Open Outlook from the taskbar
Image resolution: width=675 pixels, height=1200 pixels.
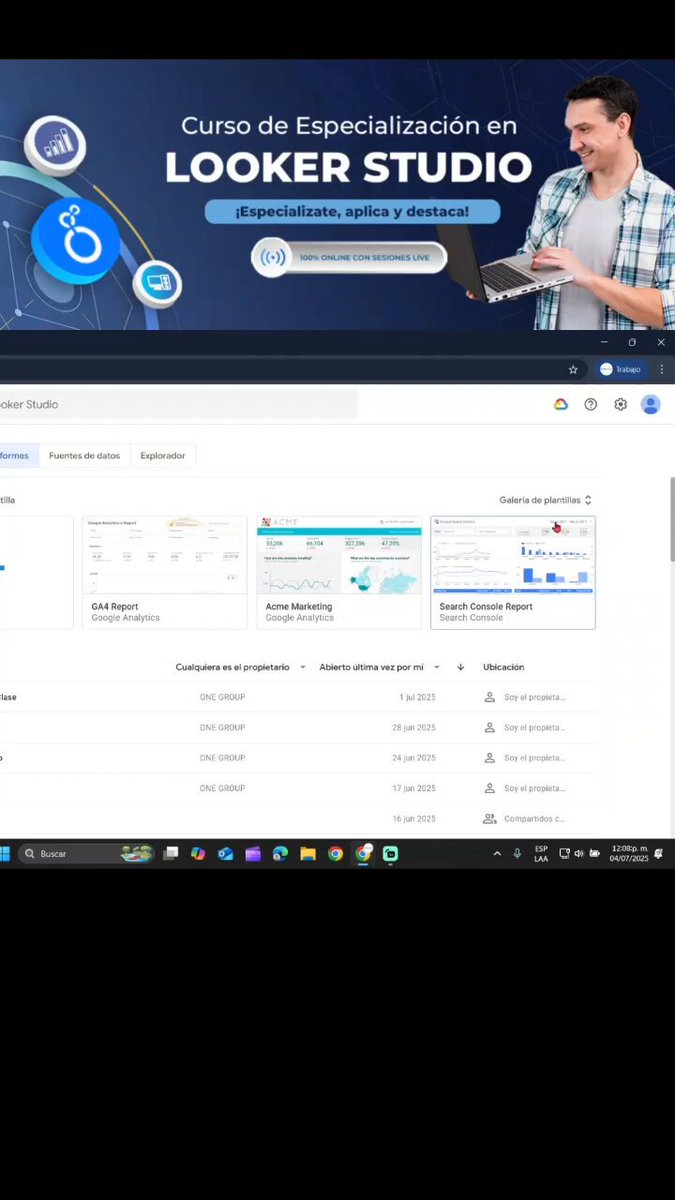226,854
